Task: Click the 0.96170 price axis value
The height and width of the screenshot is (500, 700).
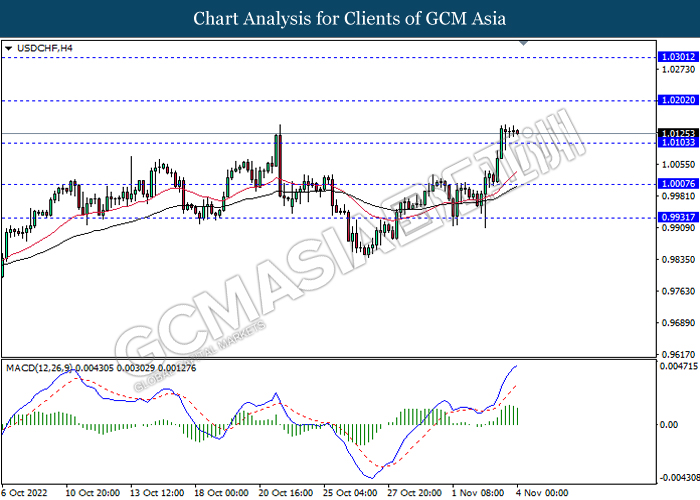Action: coord(678,354)
